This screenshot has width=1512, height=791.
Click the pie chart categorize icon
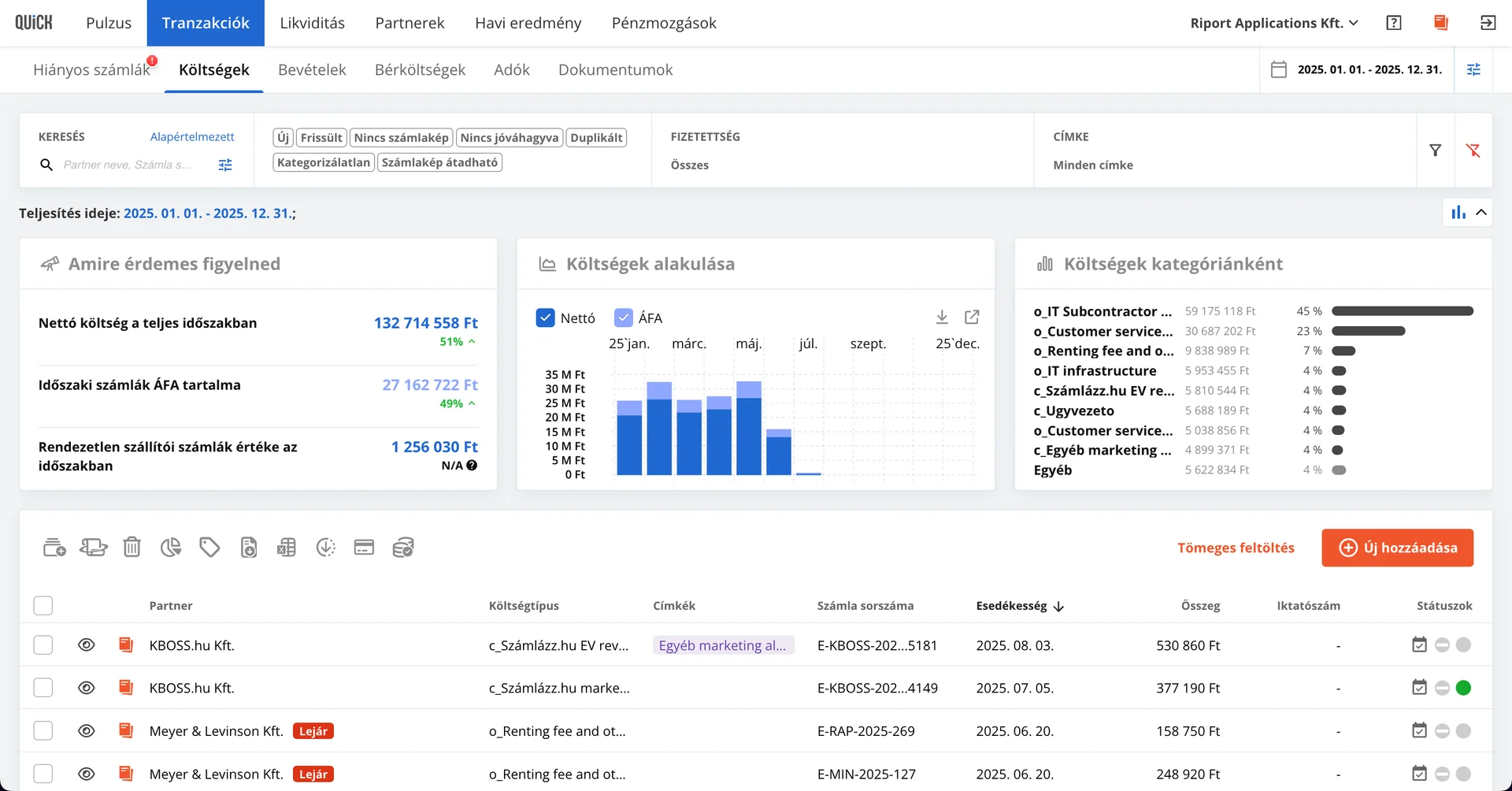[171, 547]
